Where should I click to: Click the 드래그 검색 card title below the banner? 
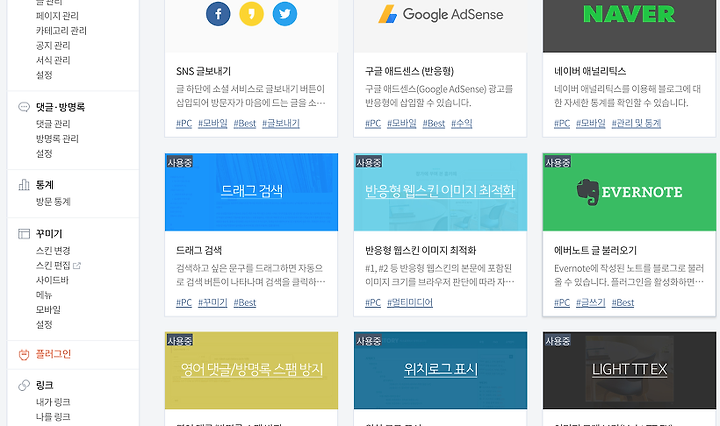coord(199,250)
